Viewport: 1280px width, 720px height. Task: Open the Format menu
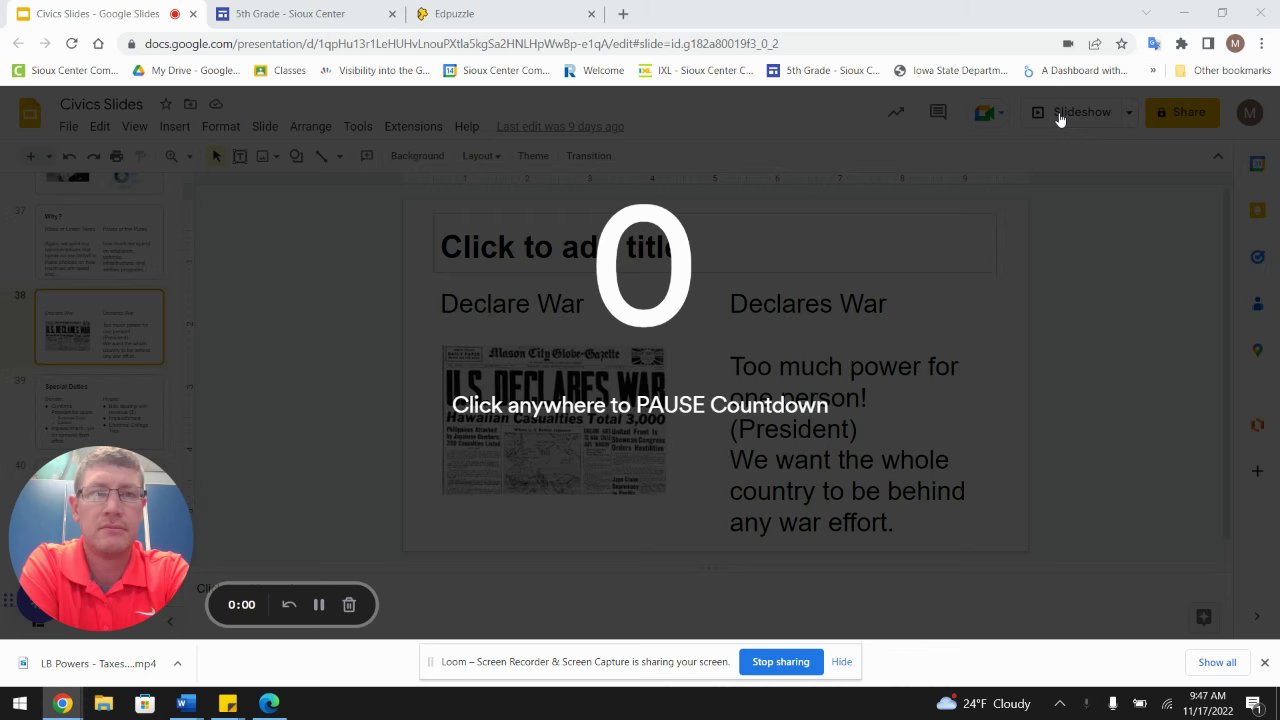point(220,127)
